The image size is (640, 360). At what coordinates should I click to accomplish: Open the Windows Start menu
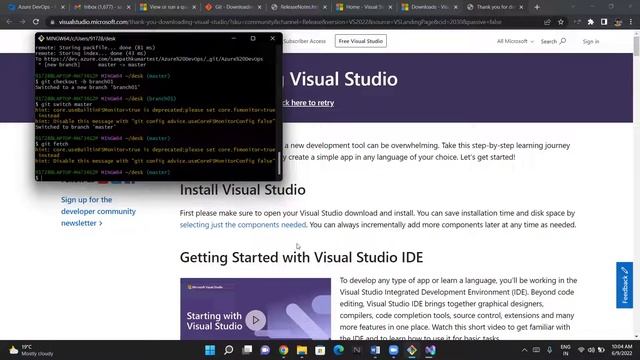coord(210,350)
